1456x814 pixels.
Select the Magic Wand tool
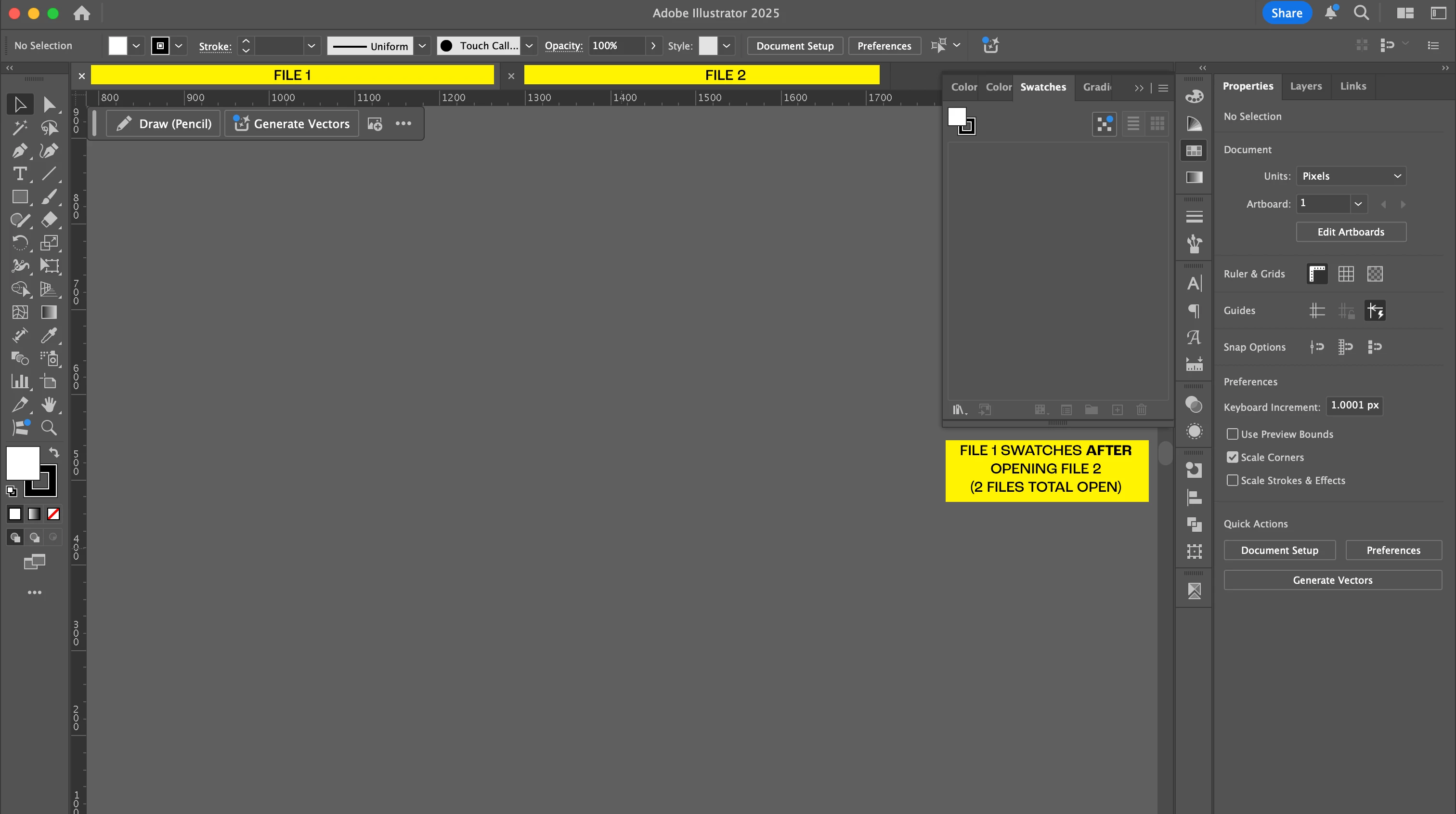tap(19, 128)
